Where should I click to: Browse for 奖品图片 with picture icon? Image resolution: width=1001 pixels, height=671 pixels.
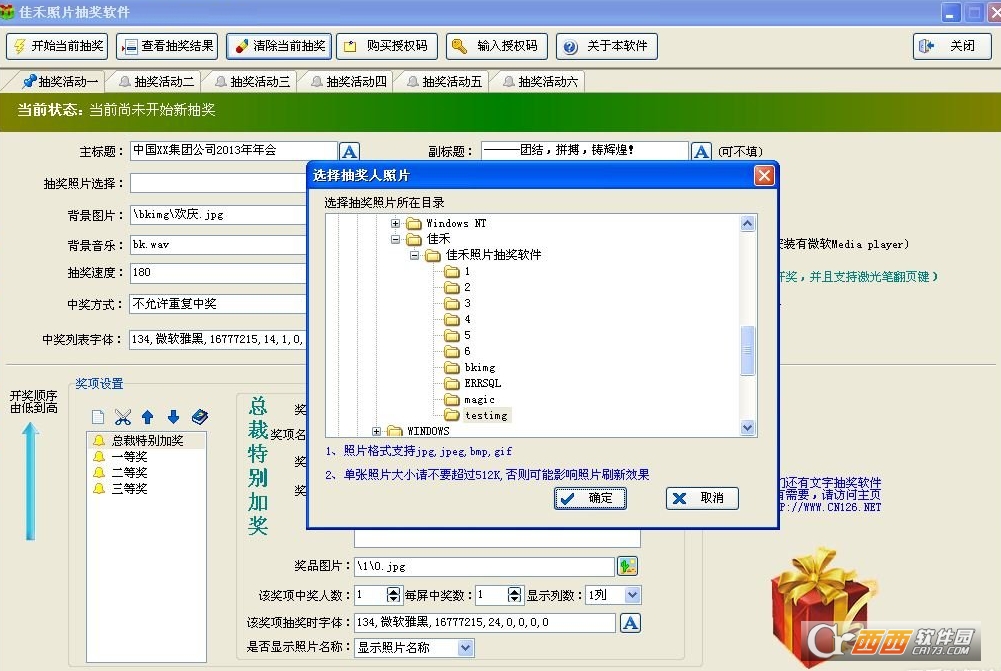pyautogui.click(x=628, y=566)
